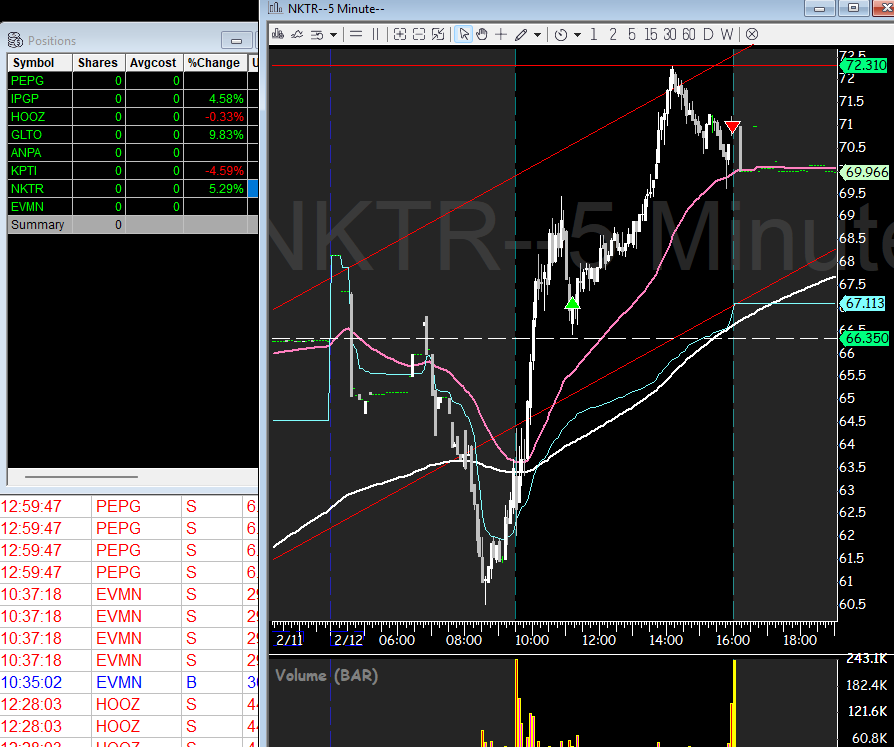Select the 12:28:03 HOOZ trade row at top
The height and width of the screenshot is (747, 894).
point(129,704)
